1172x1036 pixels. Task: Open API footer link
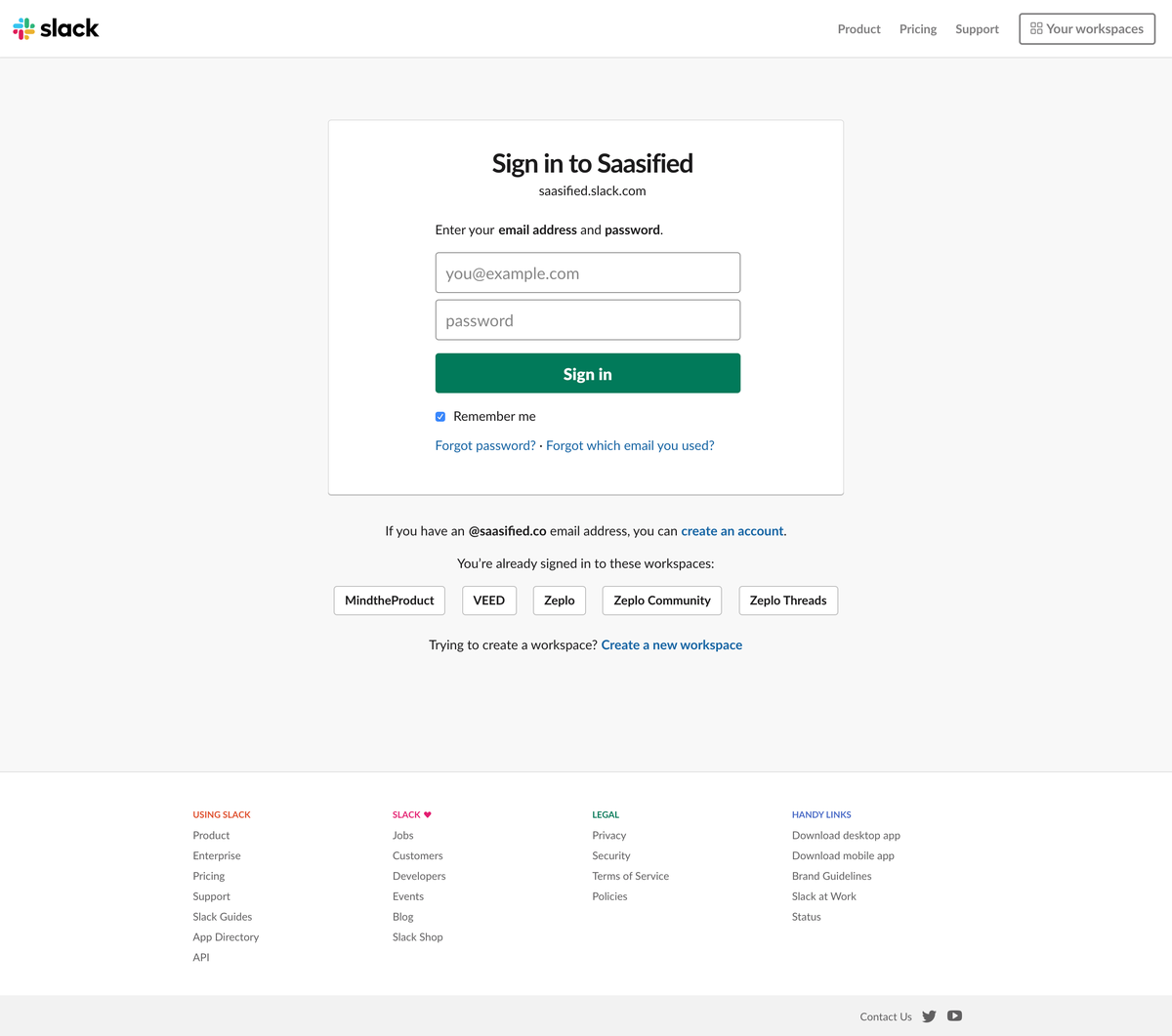[x=201, y=958]
